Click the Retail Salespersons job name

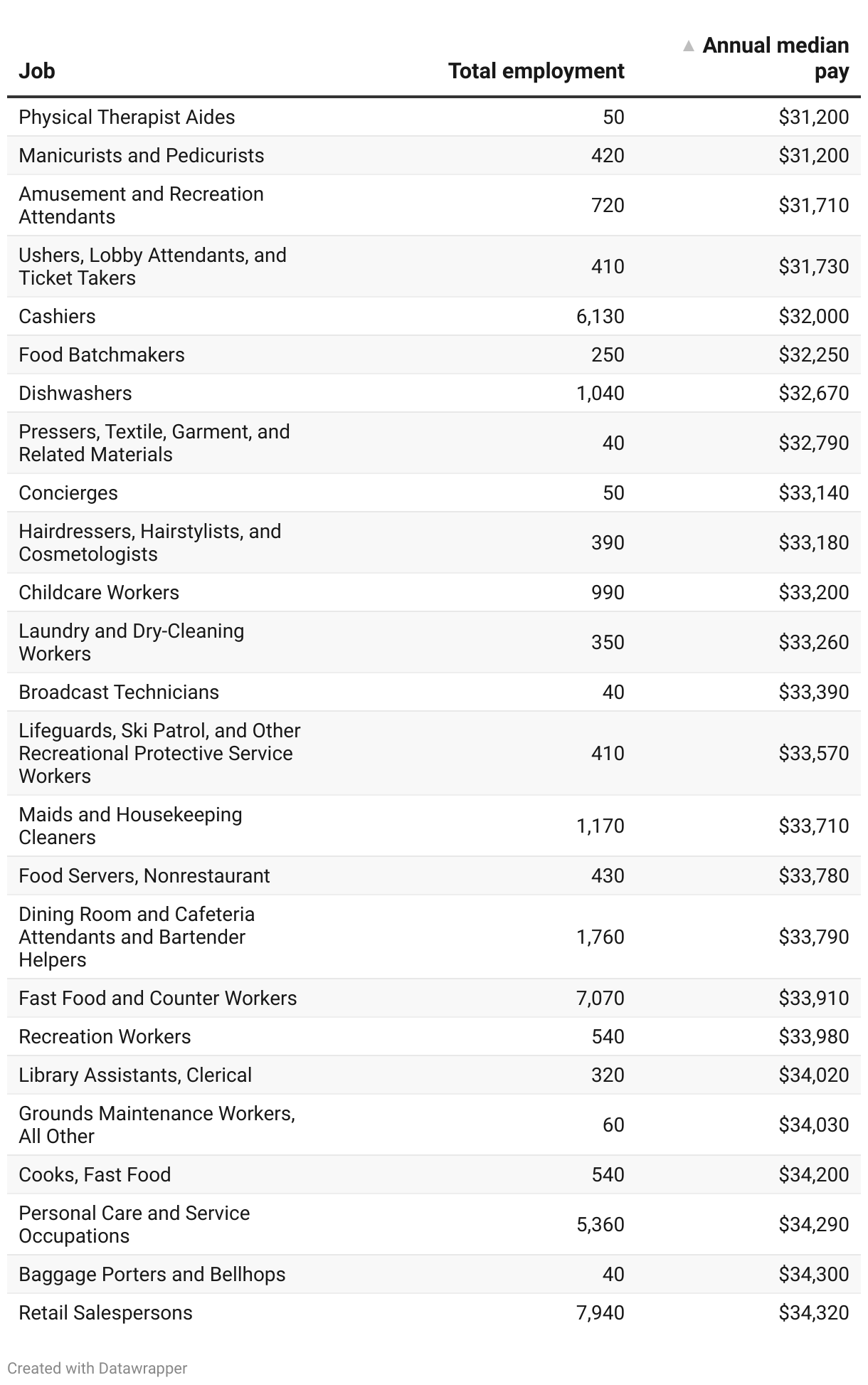click(106, 1312)
